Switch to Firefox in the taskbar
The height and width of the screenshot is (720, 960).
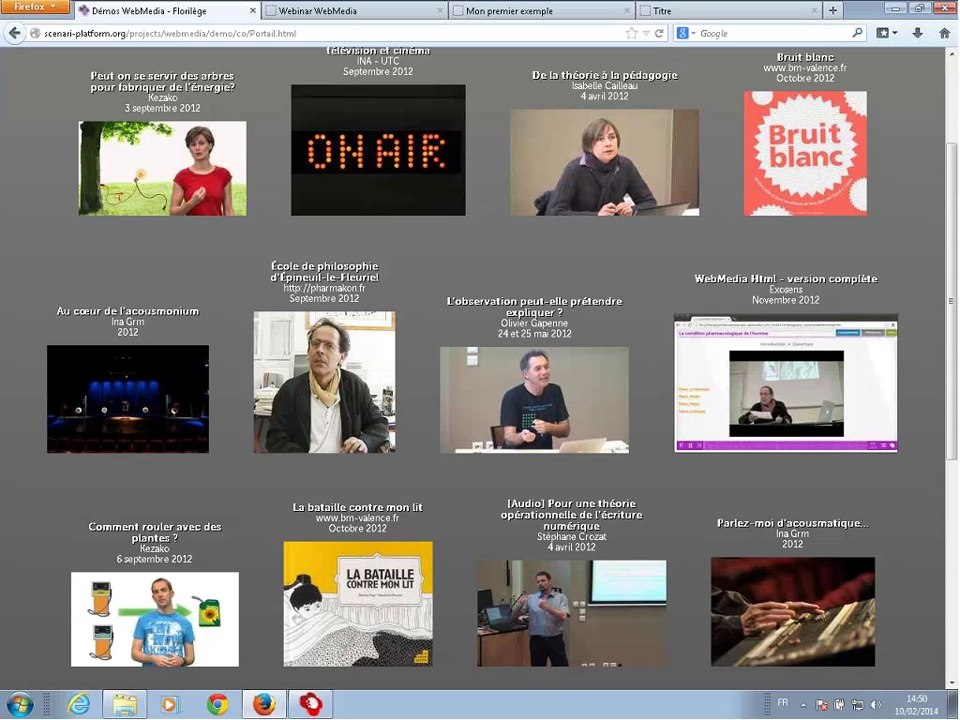pyautogui.click(x=264, y=705)
